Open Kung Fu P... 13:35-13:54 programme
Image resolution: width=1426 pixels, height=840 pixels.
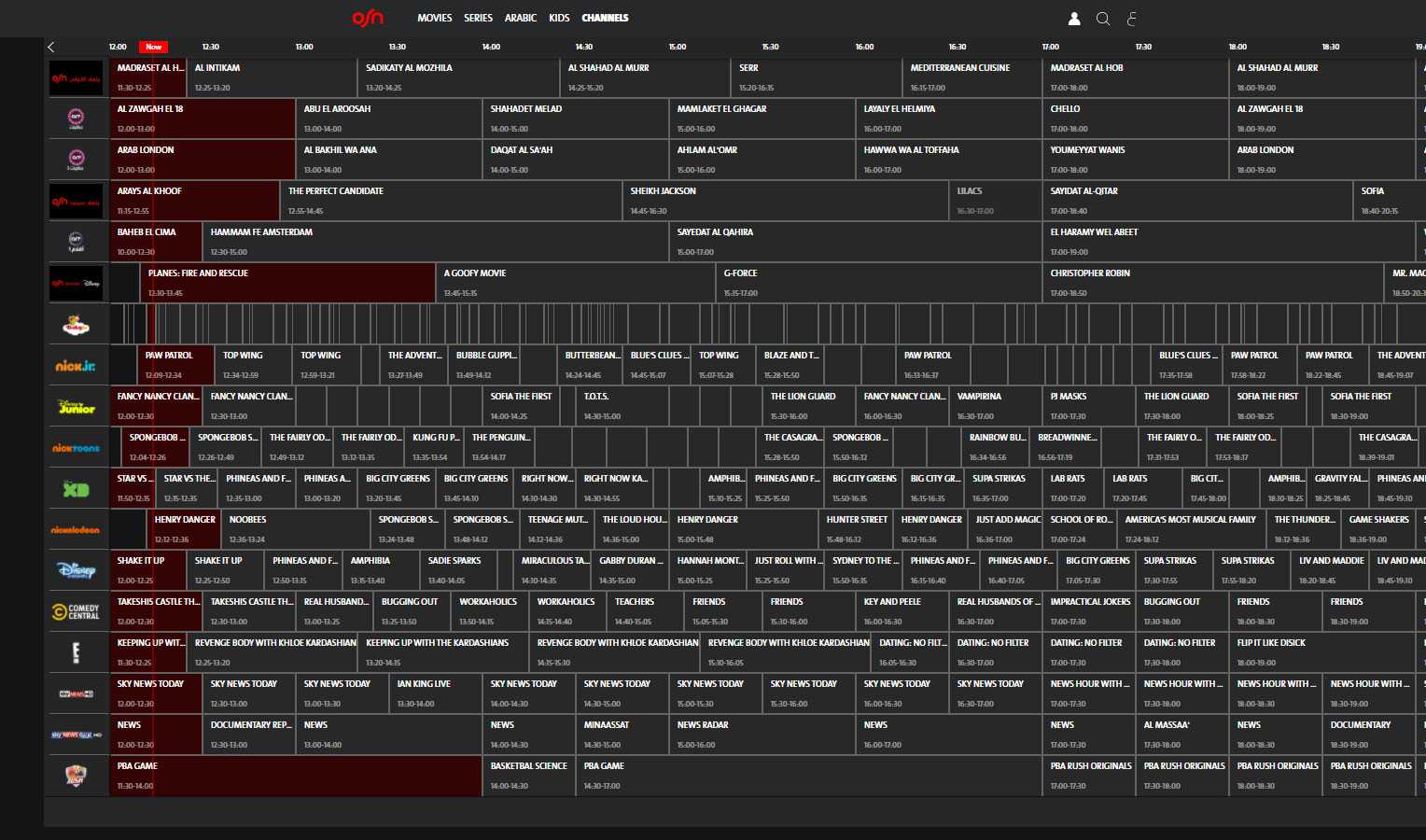pos(435,448)
